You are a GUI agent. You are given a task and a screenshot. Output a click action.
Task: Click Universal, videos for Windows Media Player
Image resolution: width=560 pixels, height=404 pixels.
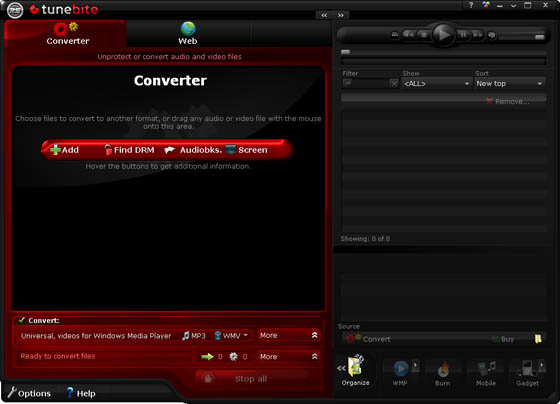coord(96,336)
